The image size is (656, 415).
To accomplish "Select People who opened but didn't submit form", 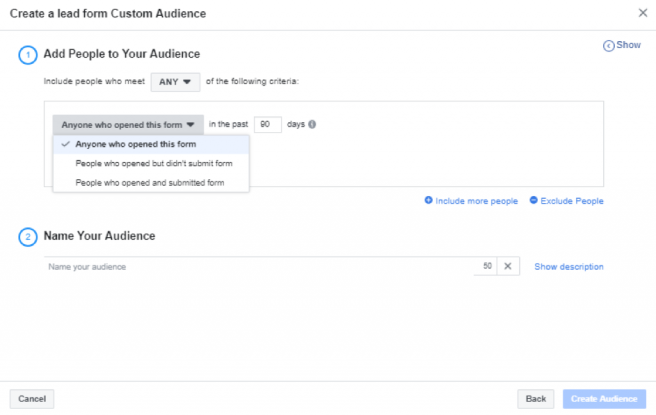I will click(151, 164).
